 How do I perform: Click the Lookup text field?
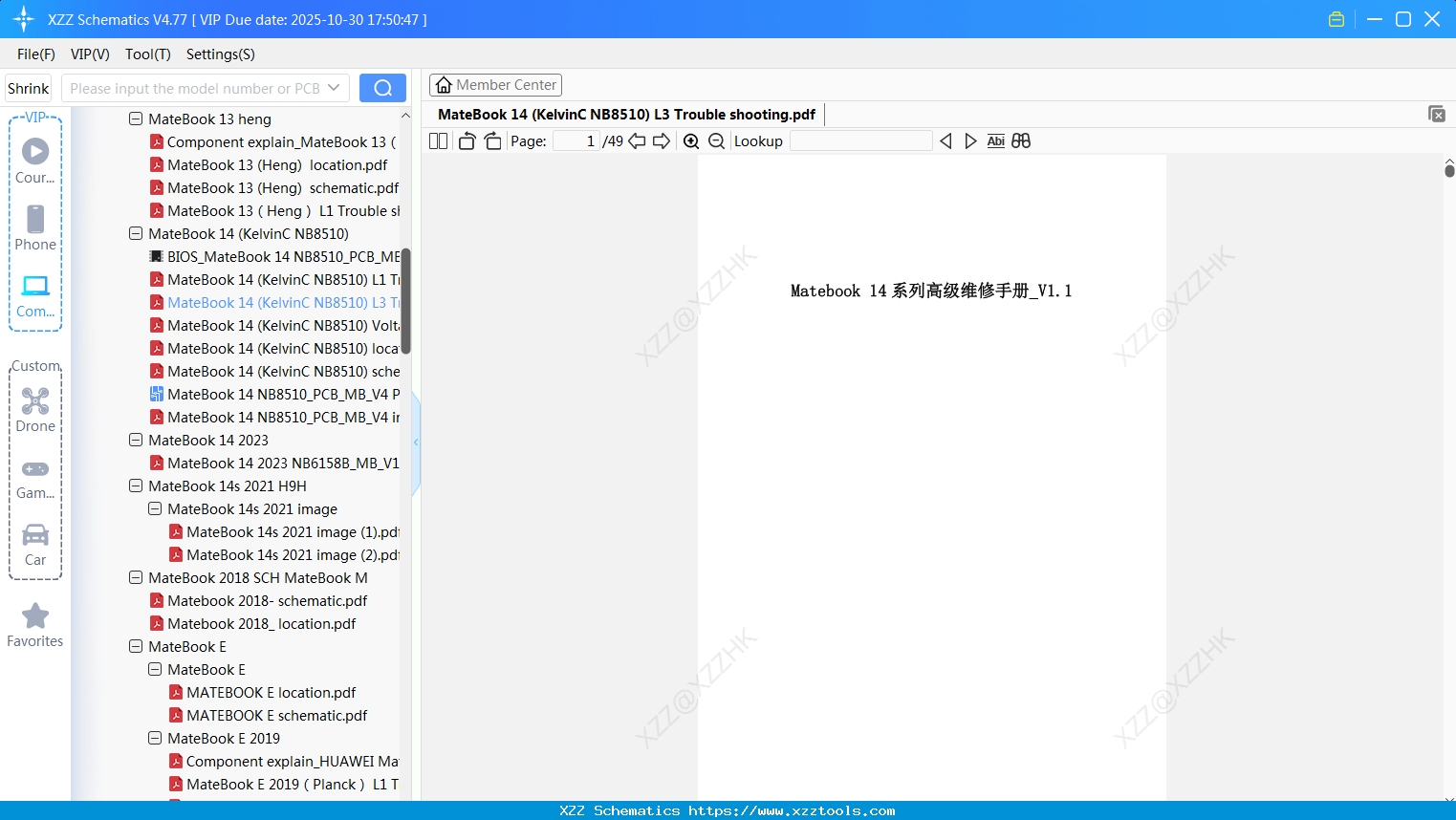[860, 141]
